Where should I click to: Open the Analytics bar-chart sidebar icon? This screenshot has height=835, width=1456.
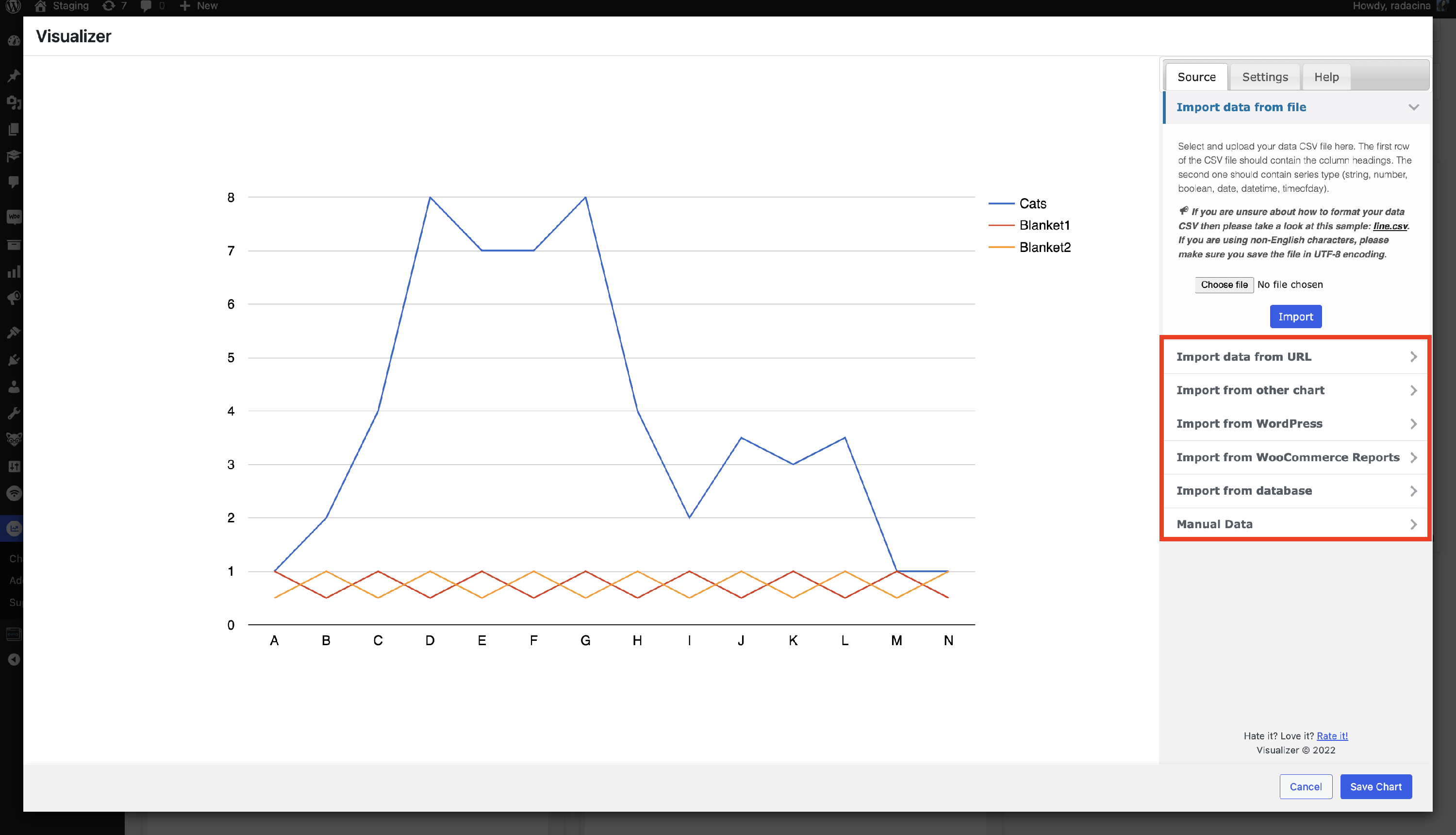pos(14,272)
